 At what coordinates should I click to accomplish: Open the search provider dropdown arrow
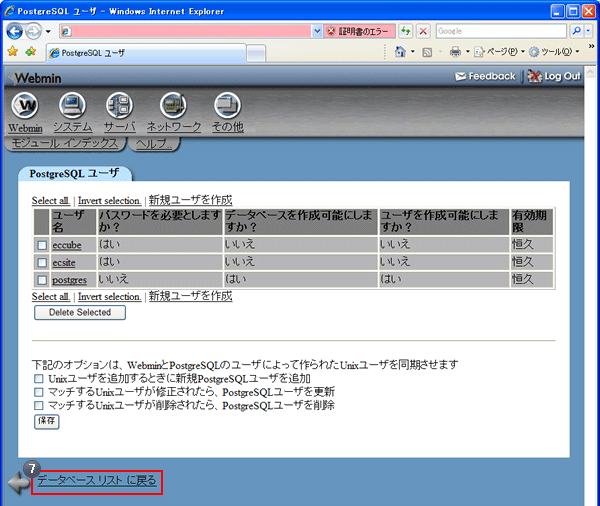pyautogui.click(x=589, y=31)
